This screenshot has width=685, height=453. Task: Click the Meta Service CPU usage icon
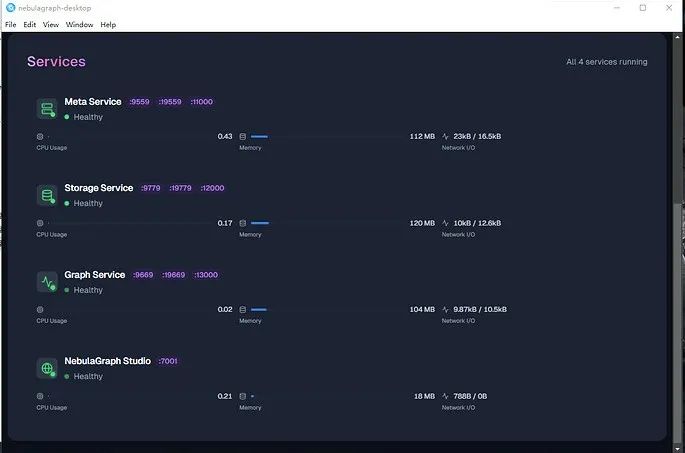click(40, 137)
